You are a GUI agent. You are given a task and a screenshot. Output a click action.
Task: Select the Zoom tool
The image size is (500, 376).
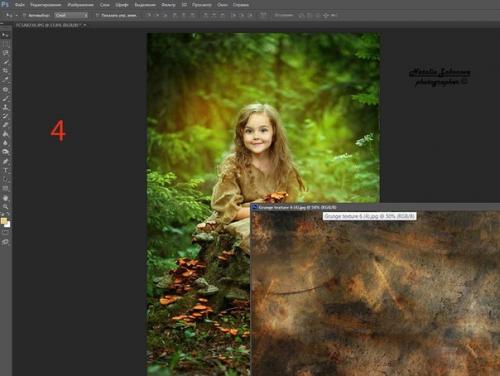point(5,207)
